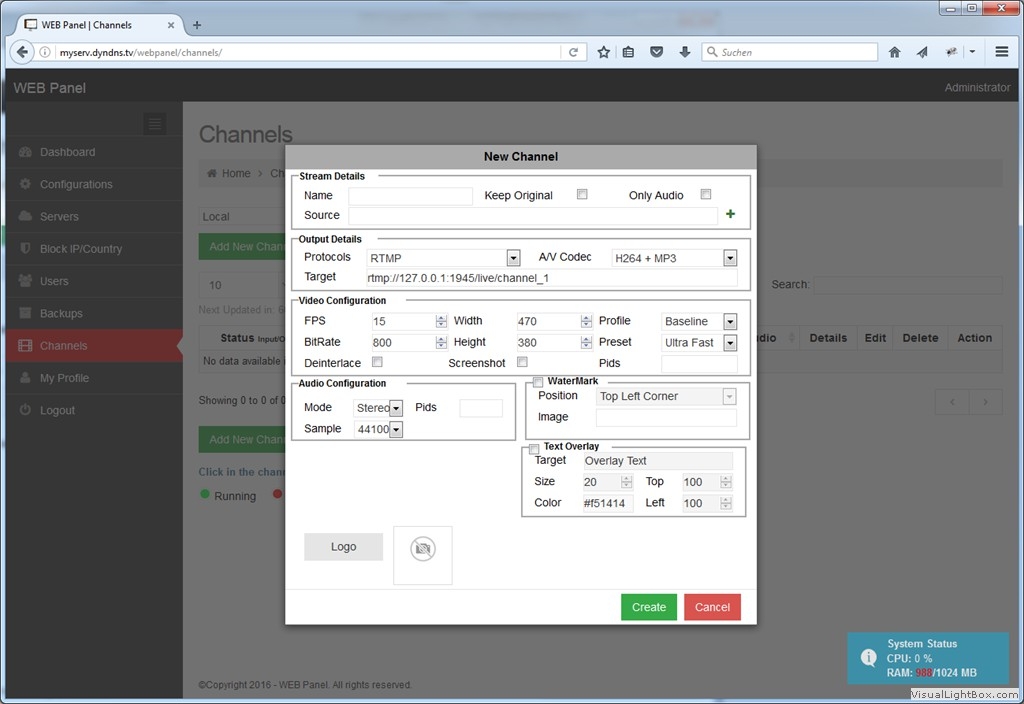Click the browser back arrow button

(x=22, y=52)
